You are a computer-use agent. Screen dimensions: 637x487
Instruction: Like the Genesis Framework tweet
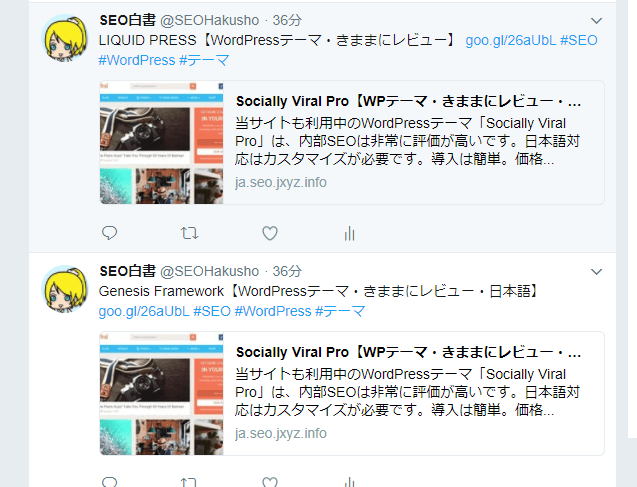(270, 482)
